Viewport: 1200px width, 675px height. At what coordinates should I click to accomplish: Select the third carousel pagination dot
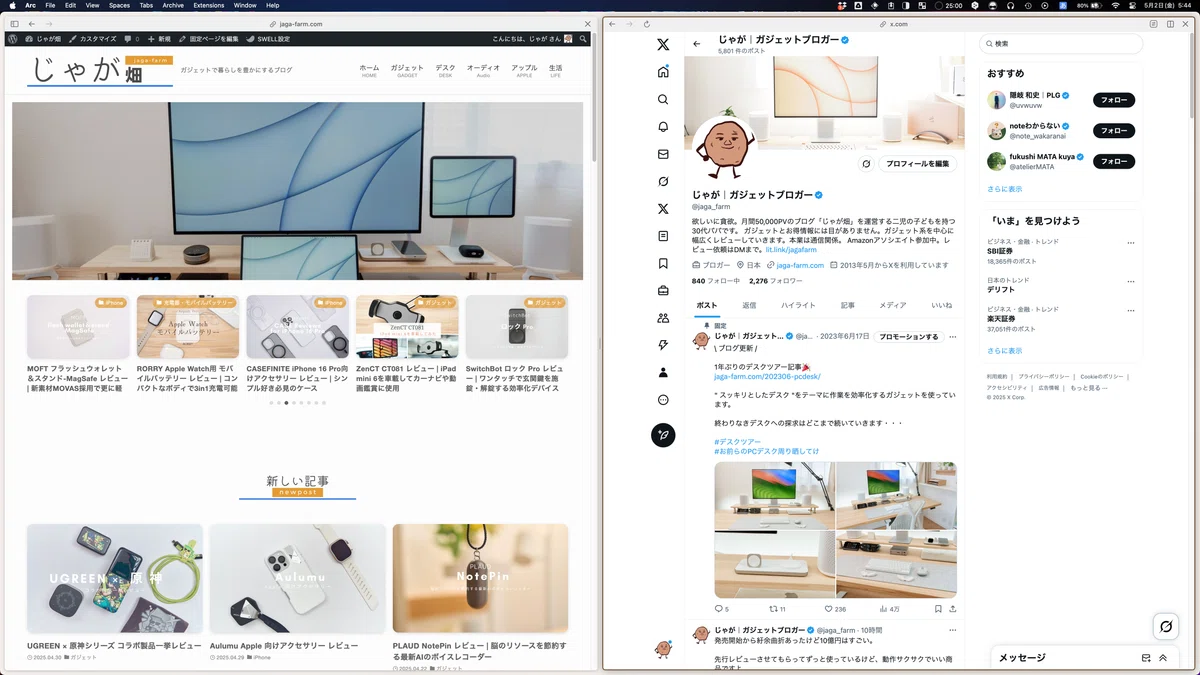[x=286, y=403]
